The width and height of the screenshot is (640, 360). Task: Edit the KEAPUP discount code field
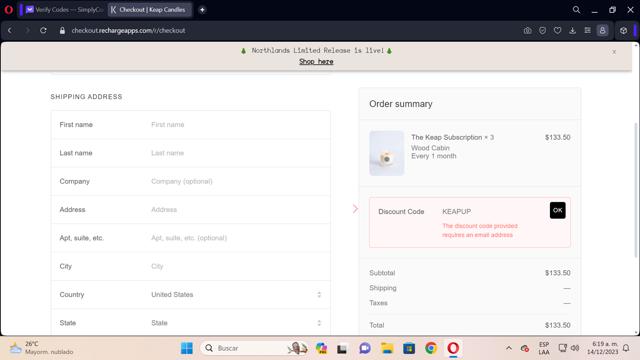[x=493, y=211]
